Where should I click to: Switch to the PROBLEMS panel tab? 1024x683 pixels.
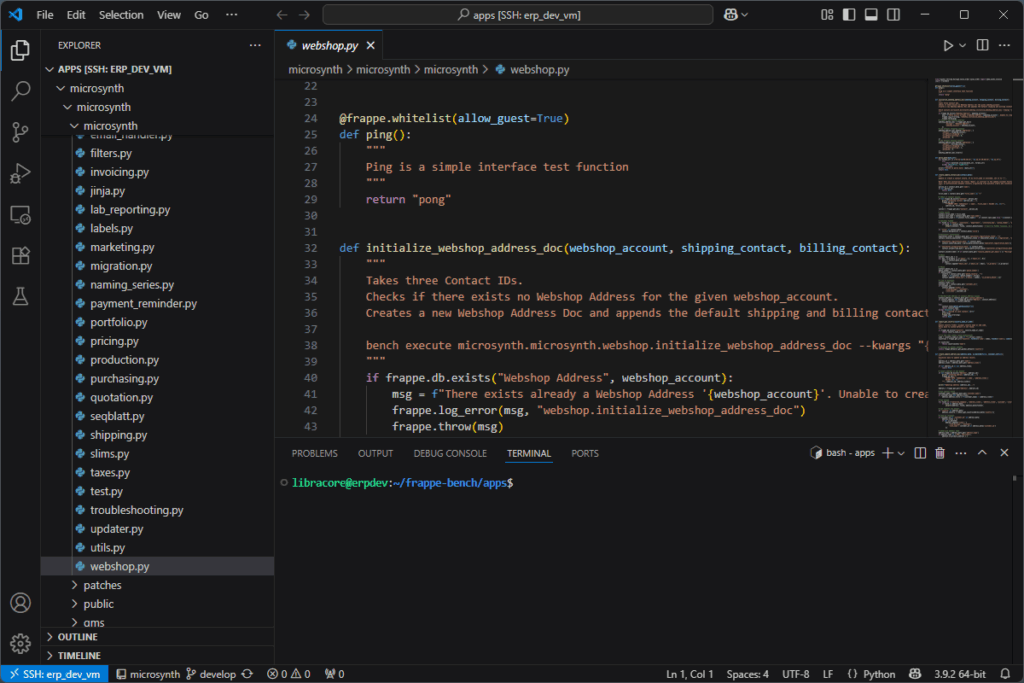tap(315, 453)
